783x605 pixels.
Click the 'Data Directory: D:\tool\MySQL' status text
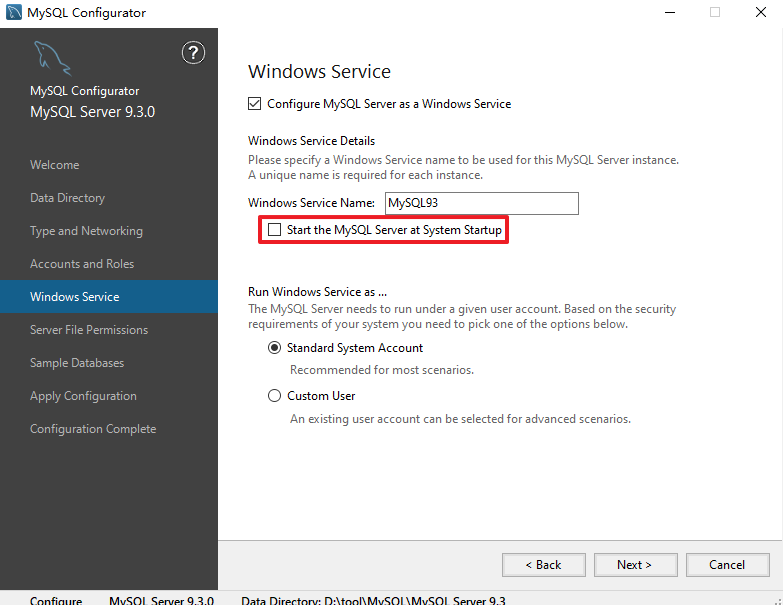pyautogui.click(x=374, y=600)
